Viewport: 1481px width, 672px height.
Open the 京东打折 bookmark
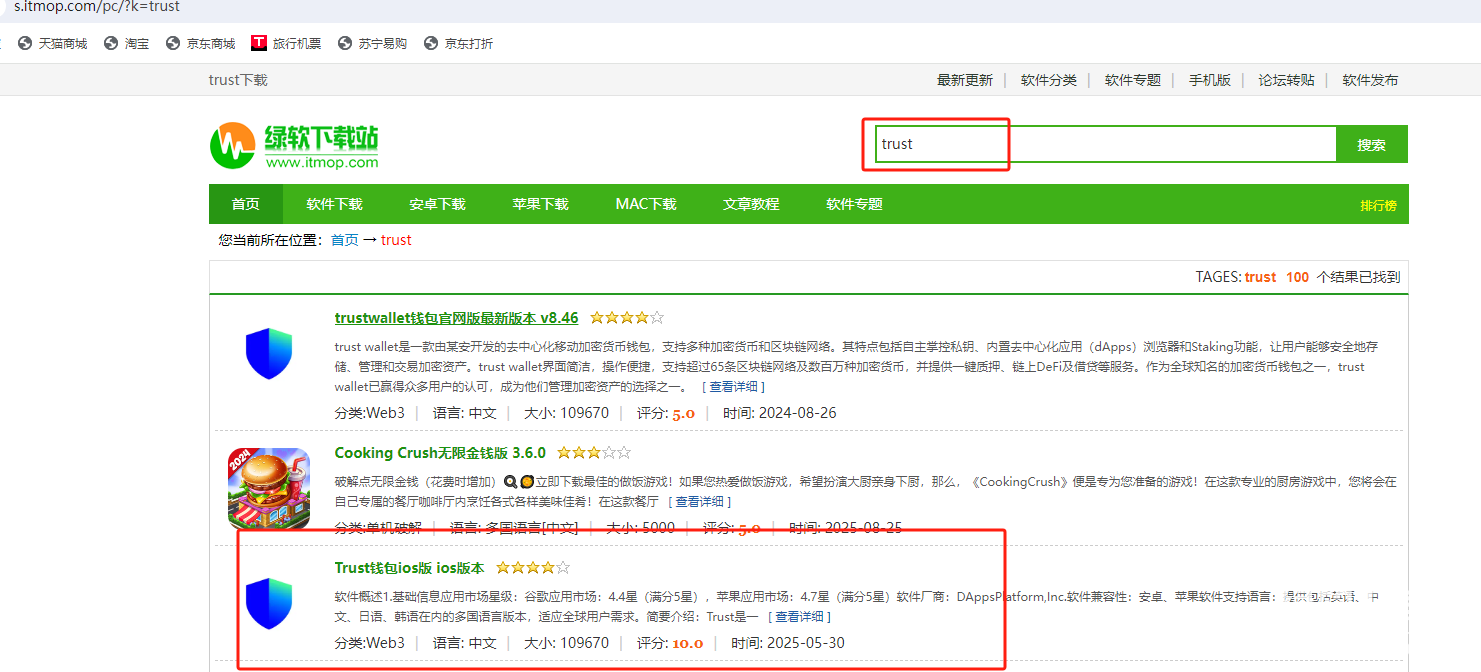(x=459, y=44)
